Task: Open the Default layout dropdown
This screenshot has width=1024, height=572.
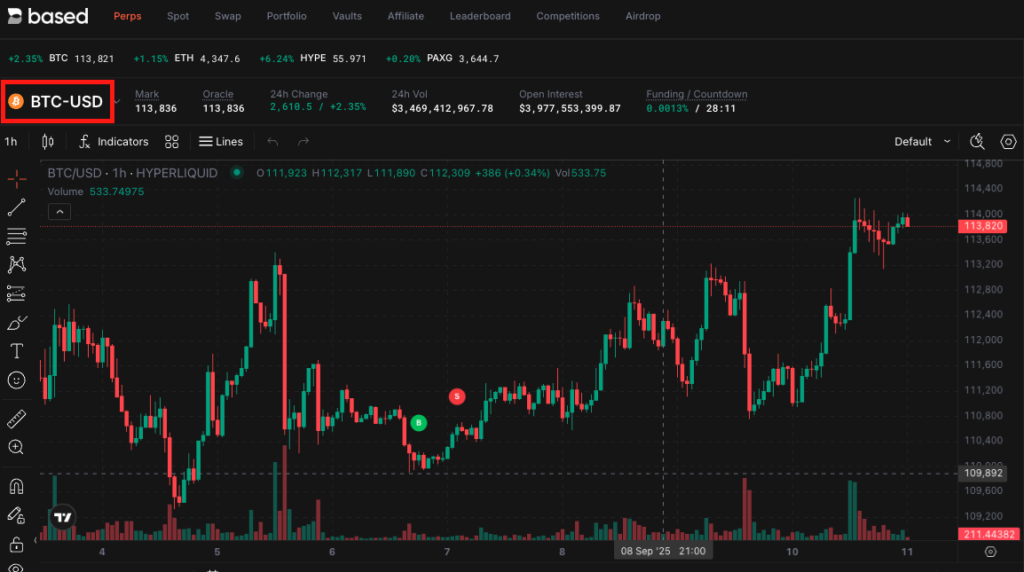Action: (x=922, y=142)
